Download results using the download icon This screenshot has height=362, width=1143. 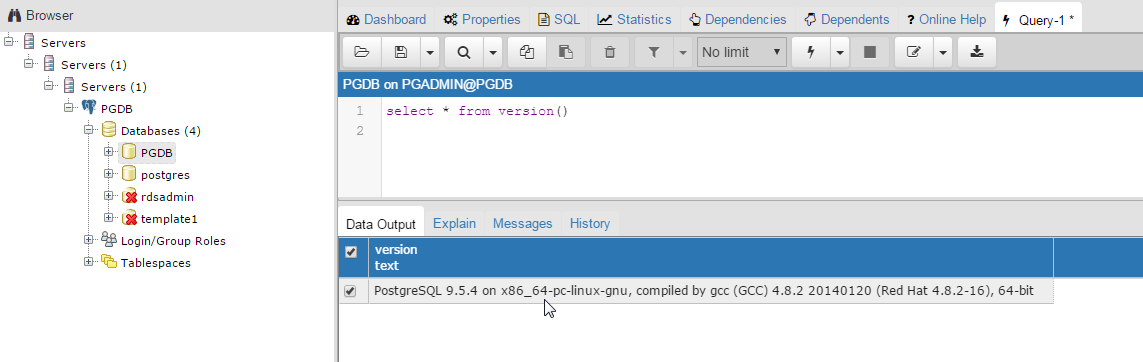coord(977,52)
